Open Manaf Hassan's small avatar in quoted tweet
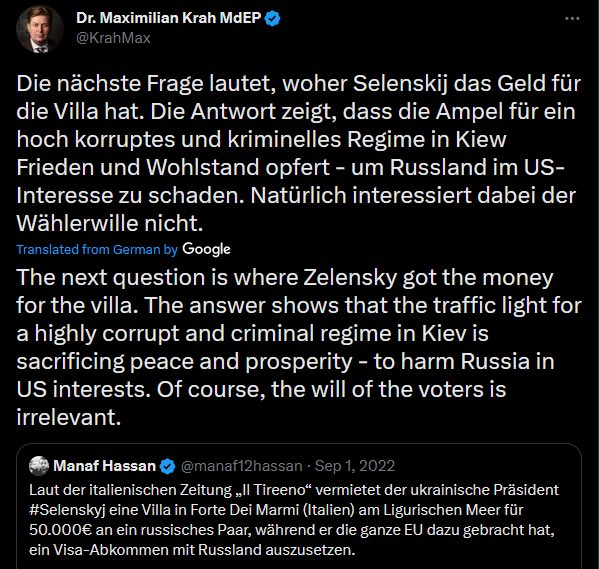599x569 pixels. 39,466
